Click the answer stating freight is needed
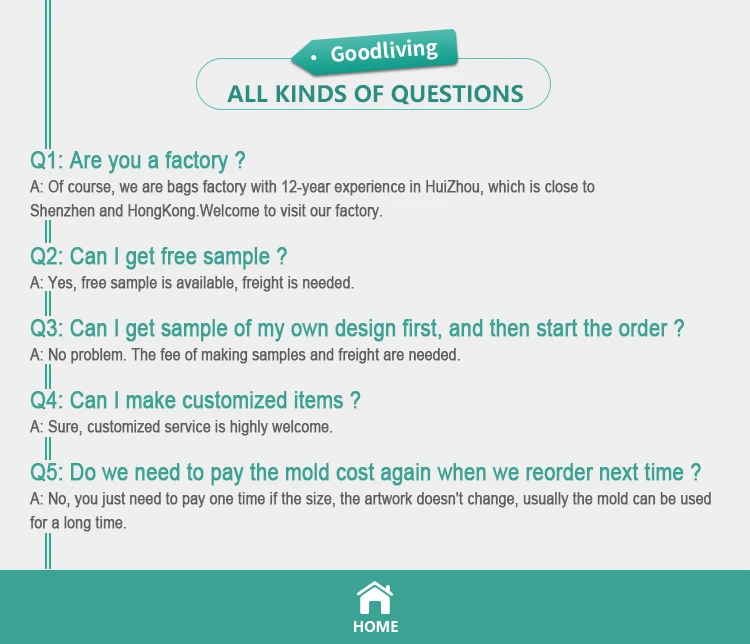The height and width of the screenshot is (644, 750). [x=192, y=283]
